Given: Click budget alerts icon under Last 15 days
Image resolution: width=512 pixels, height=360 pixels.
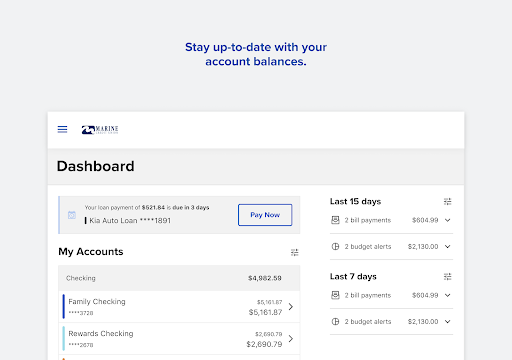Looking at the screenshot, I should [335, 246].
